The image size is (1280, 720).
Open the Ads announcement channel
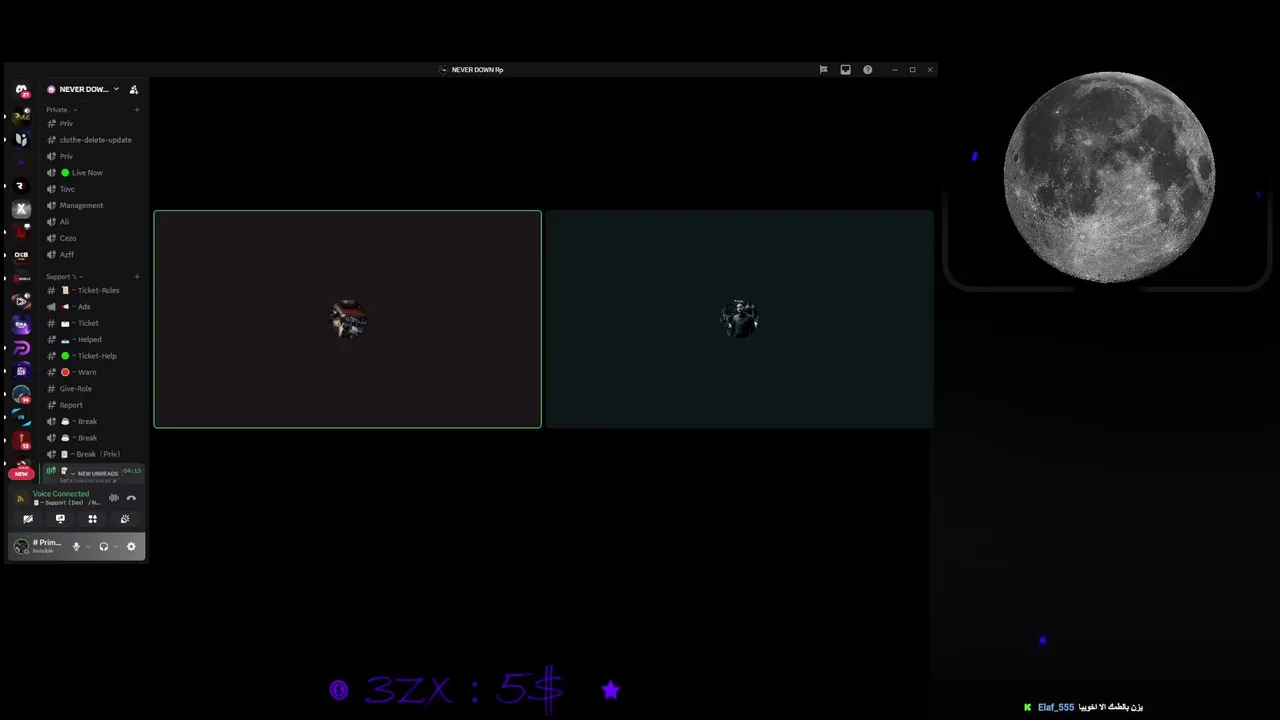tap(95, 307)
